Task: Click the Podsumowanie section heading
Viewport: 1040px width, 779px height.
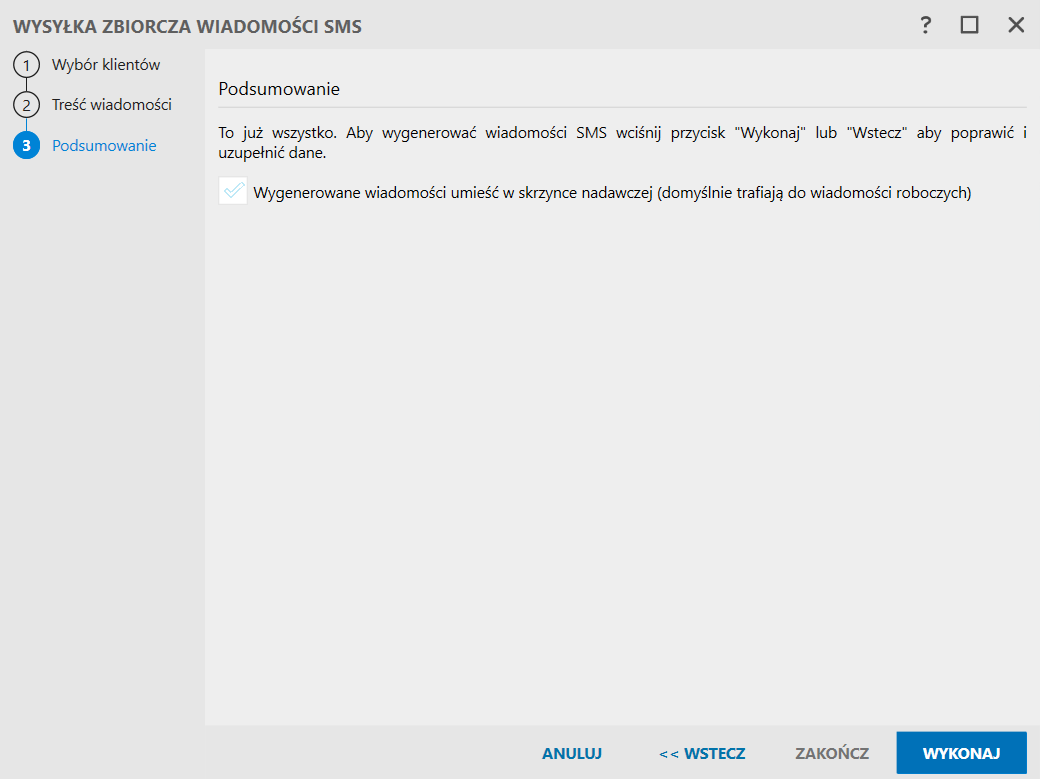Action: click(x=279, y=89)
